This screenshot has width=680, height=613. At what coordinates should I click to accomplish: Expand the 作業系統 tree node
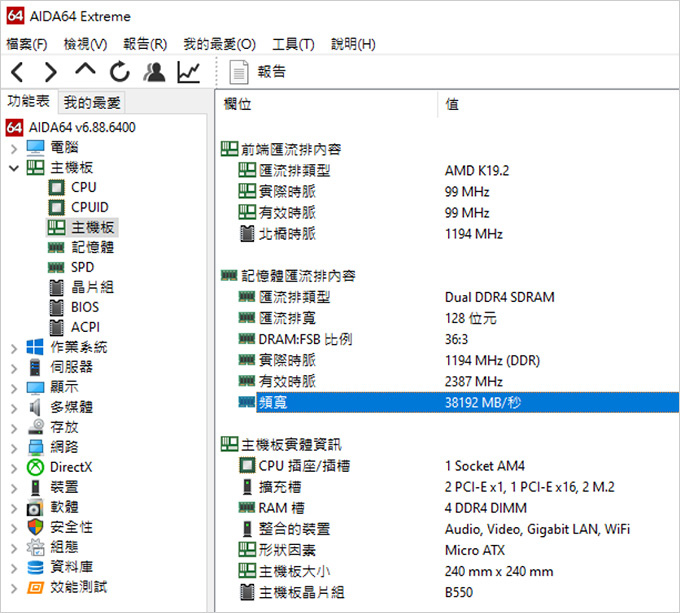[x=14, y=348]
